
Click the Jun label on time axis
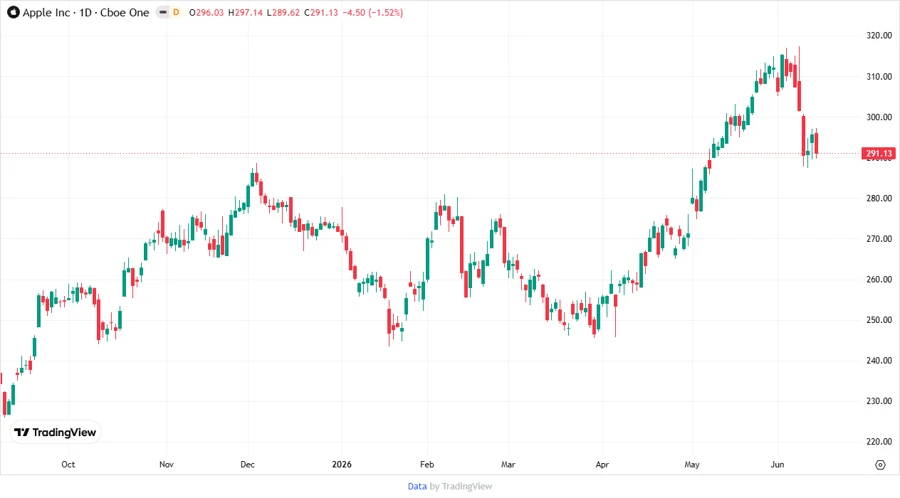pos(777,464)
